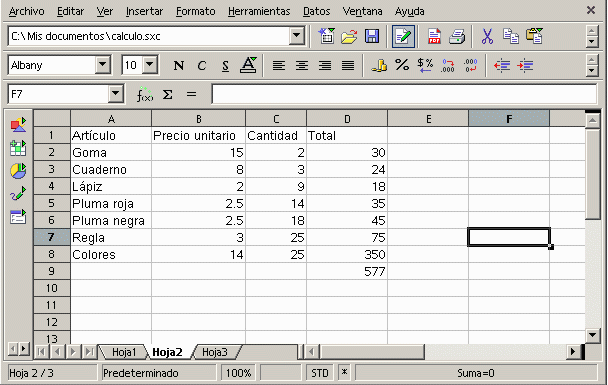Go to first sheet tab arrow
The width and height of the screenshot is (608, 385).
41,352
